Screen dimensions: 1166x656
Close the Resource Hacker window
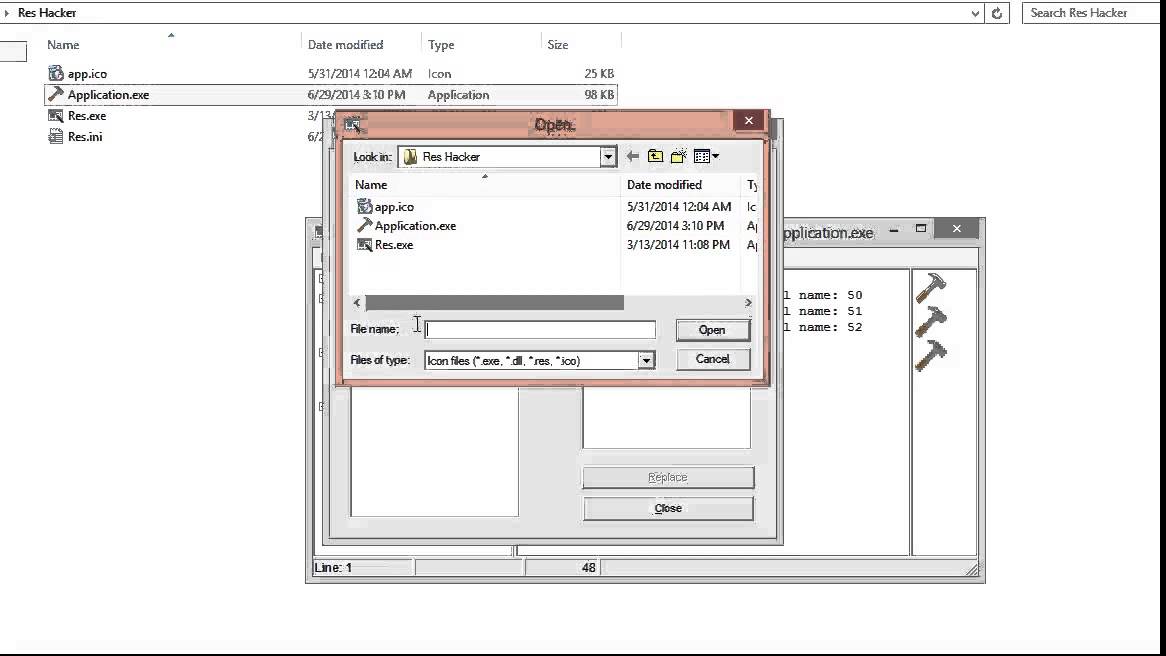[957, 228]
